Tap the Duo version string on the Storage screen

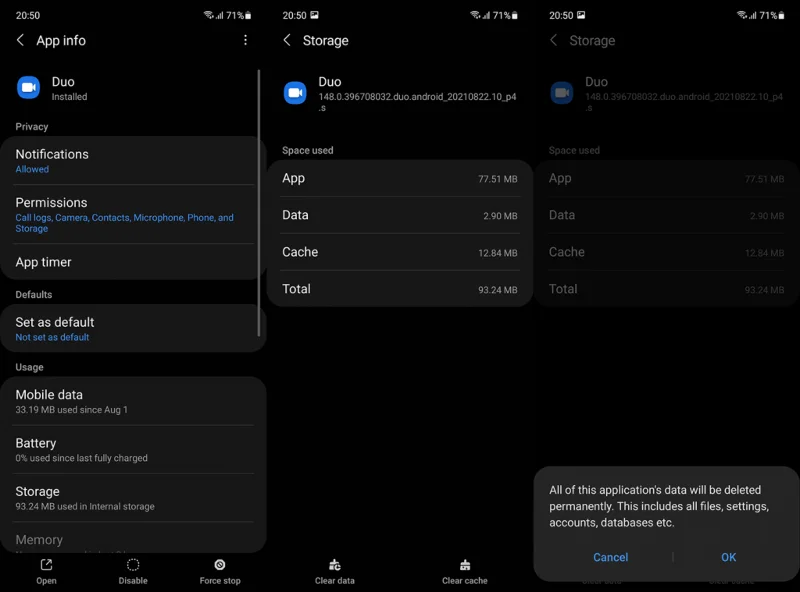tap(417, 102)
